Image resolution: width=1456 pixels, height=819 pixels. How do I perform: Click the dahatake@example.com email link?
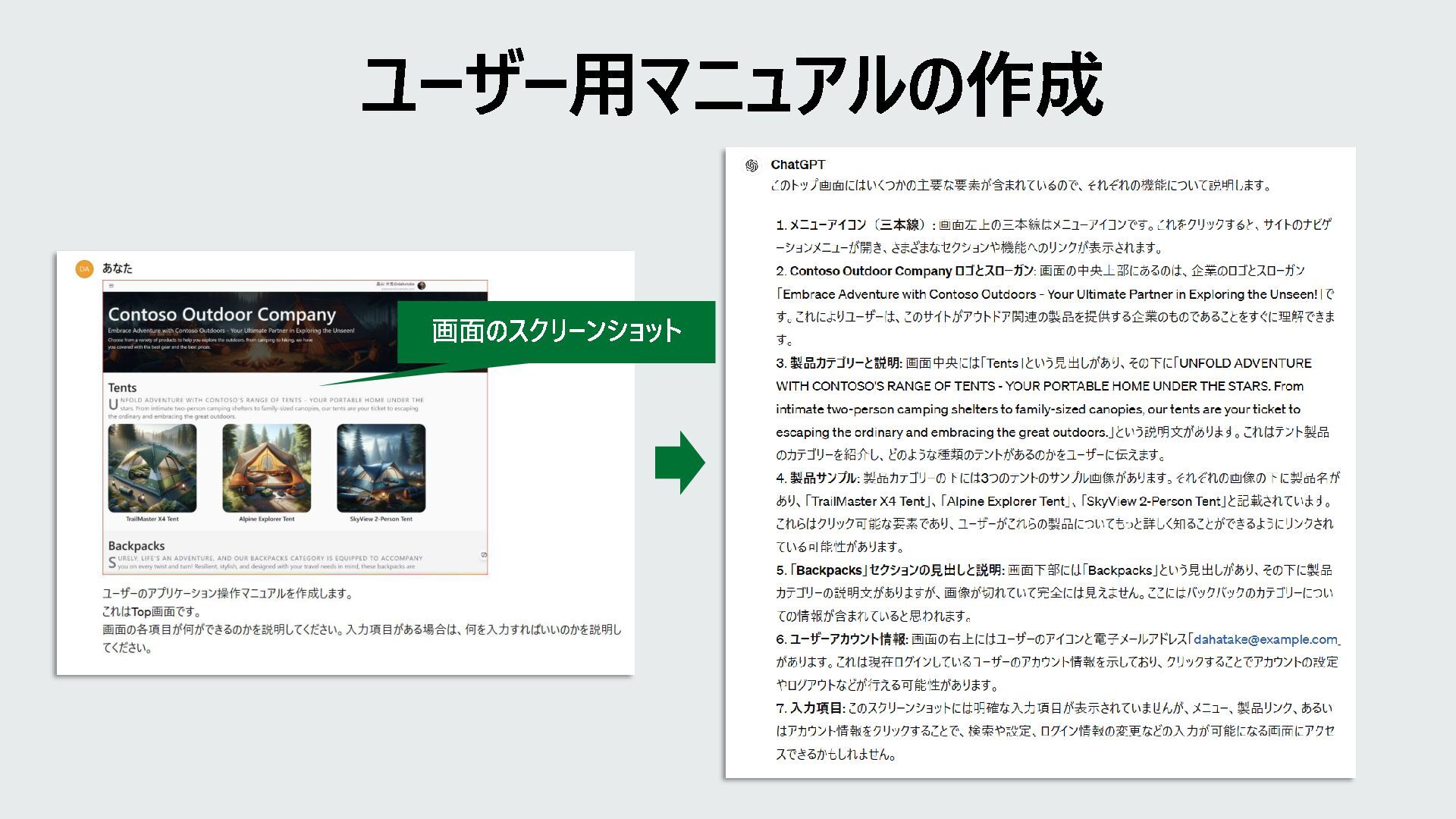pyautogui.click(x=1265, y=639)
